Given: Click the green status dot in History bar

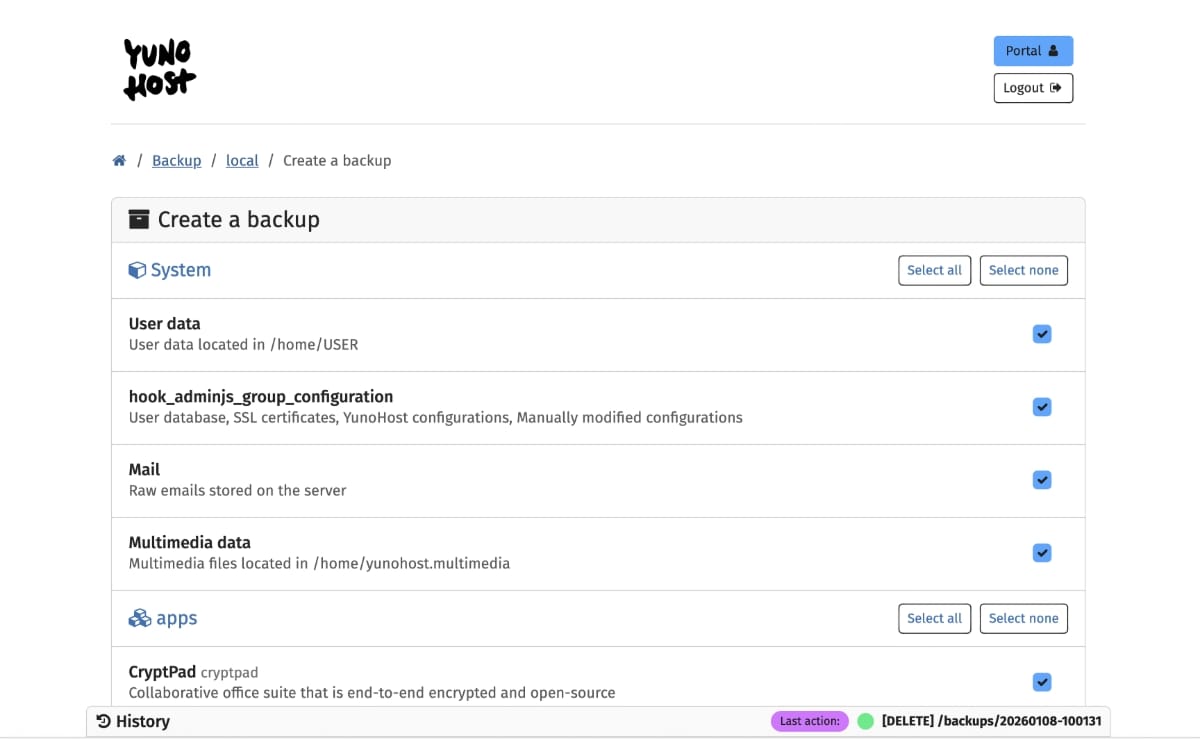Looking at the screenshot, I should pyautogui.click(x=865, y=721).
